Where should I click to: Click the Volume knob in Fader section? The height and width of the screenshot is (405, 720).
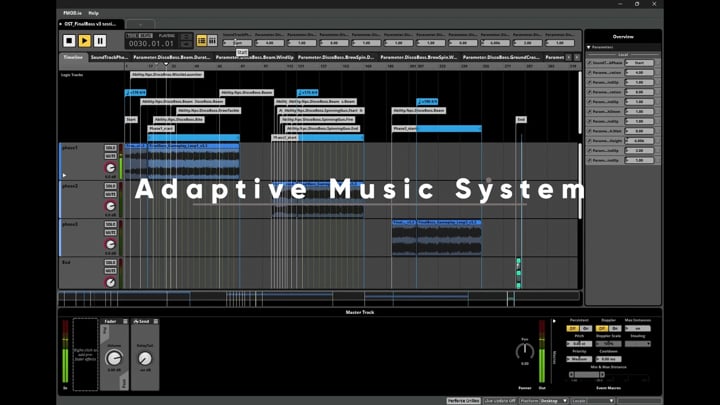click(114, 358)
